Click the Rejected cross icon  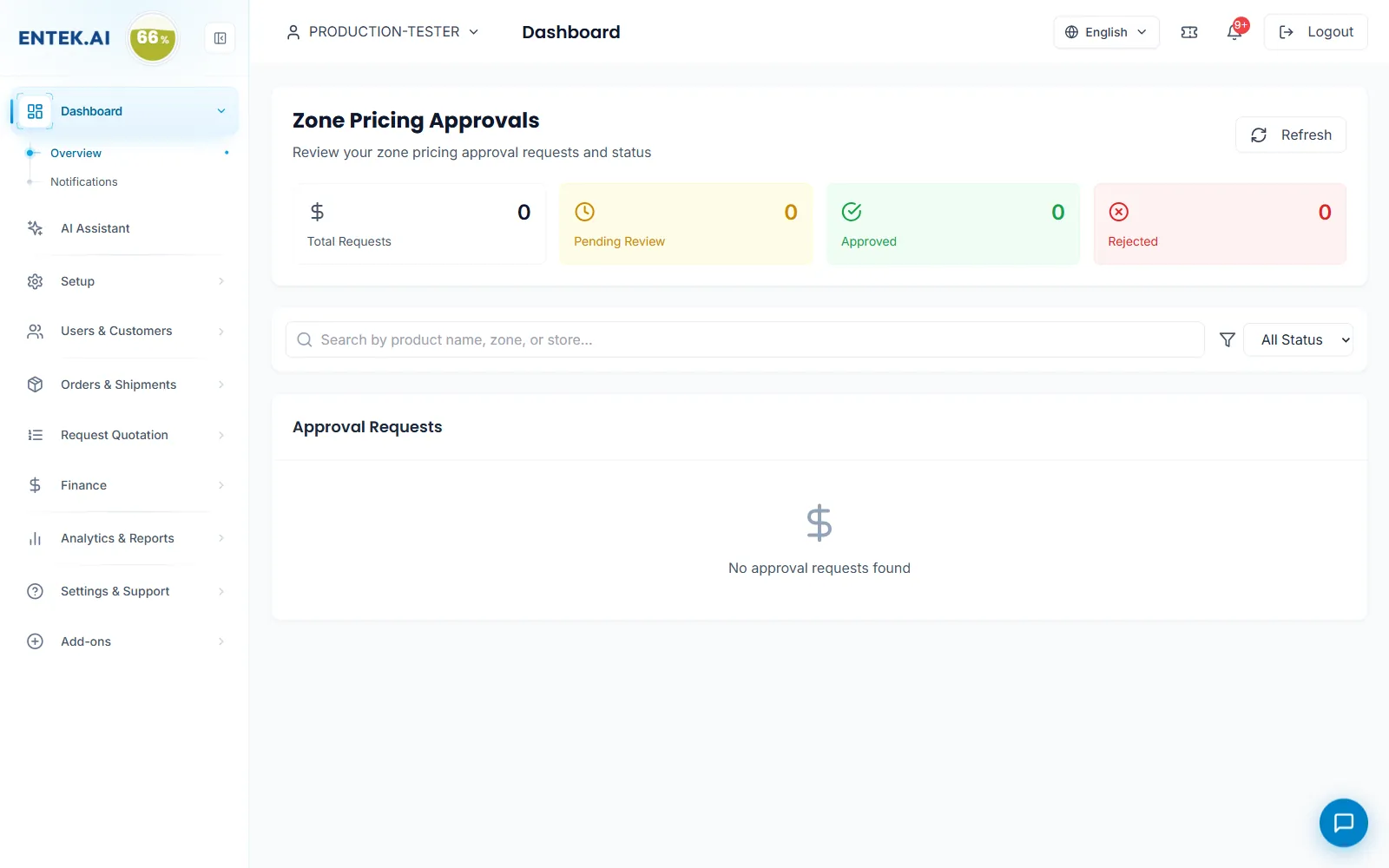[x=1119, y=212]
